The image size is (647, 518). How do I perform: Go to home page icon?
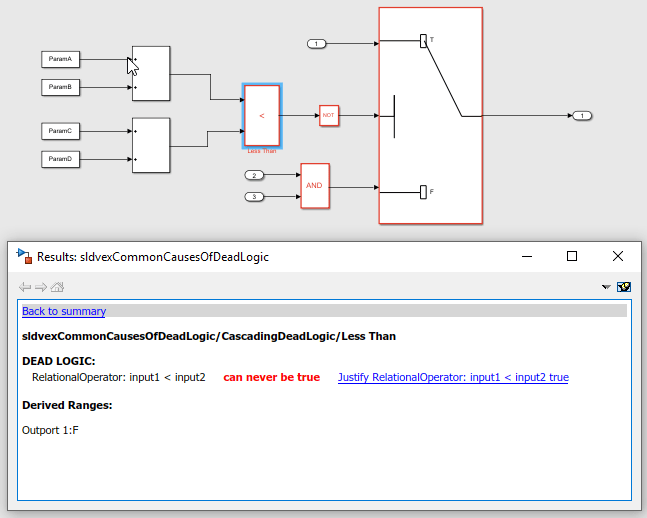point(57,286)
